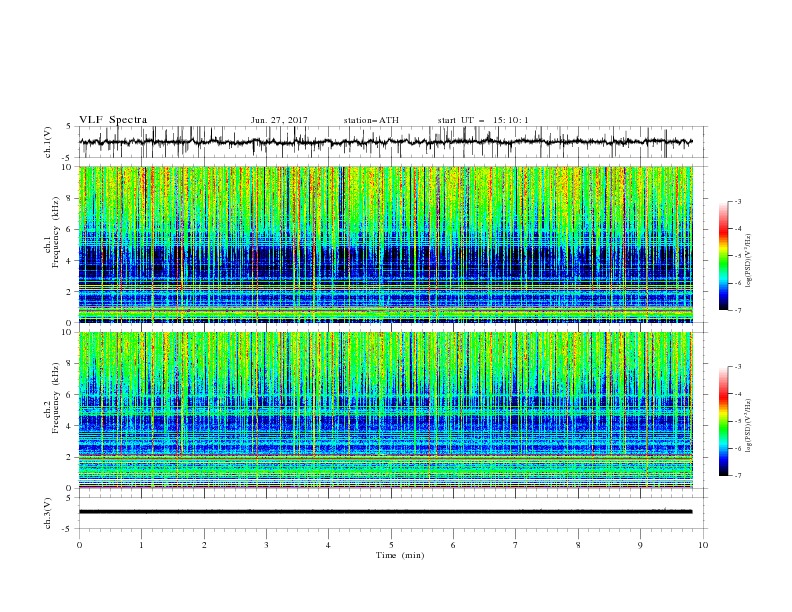Click the ch.1 voltage waveform trace
Screen dimensions: 792x612
tap(386, 142)
